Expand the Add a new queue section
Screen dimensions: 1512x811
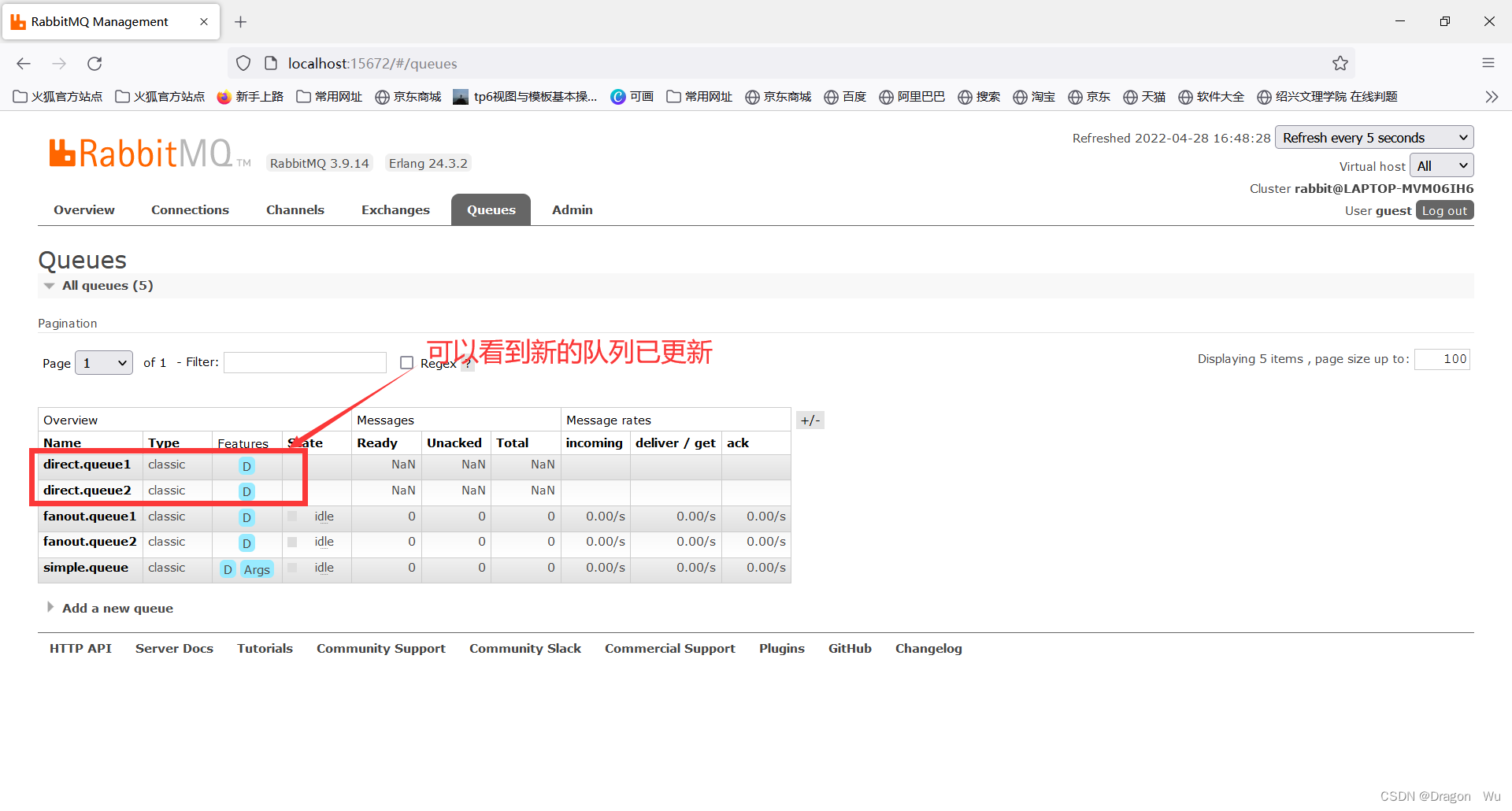tap(117, 608)
